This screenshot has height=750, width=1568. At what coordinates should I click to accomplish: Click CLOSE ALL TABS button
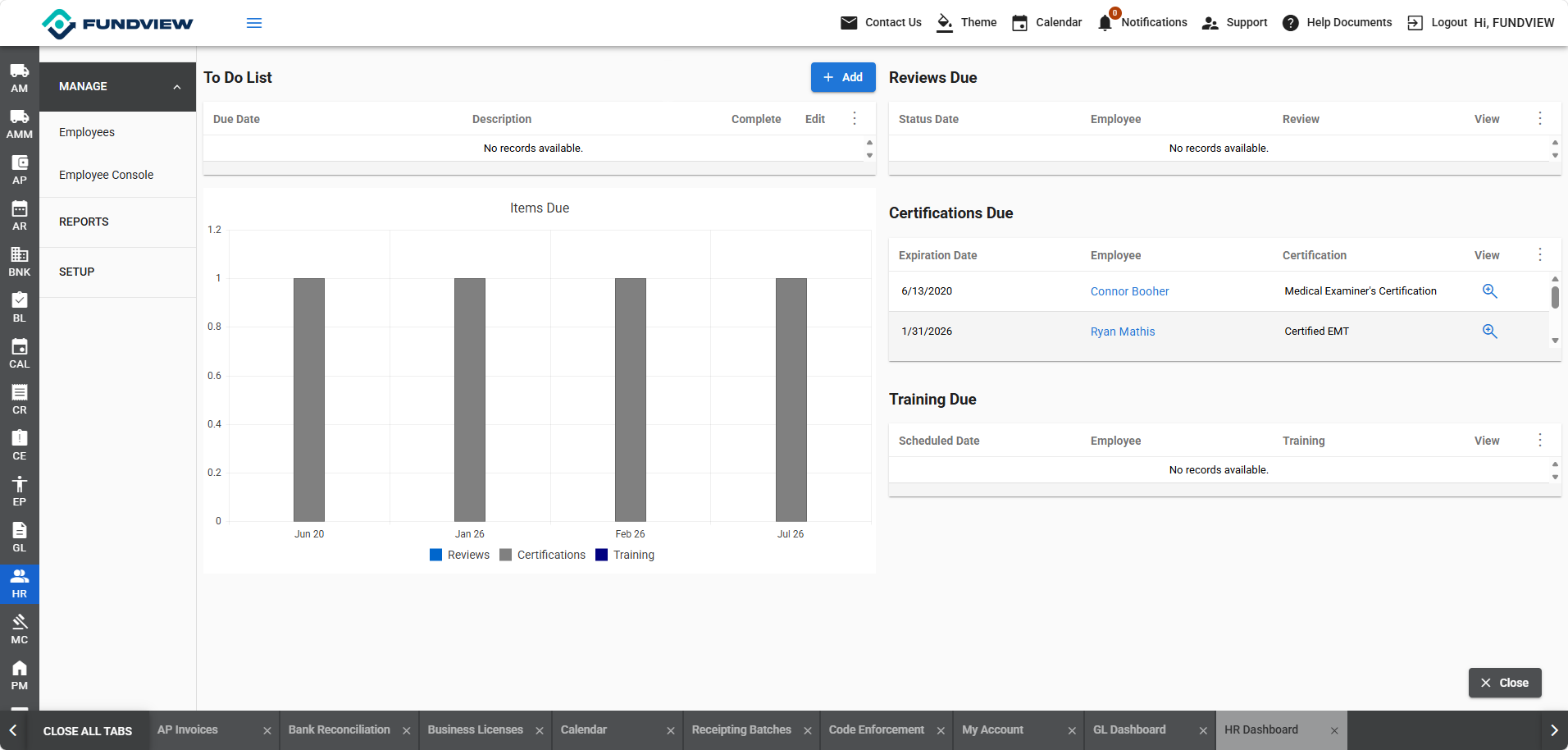(x=88, y=731)
